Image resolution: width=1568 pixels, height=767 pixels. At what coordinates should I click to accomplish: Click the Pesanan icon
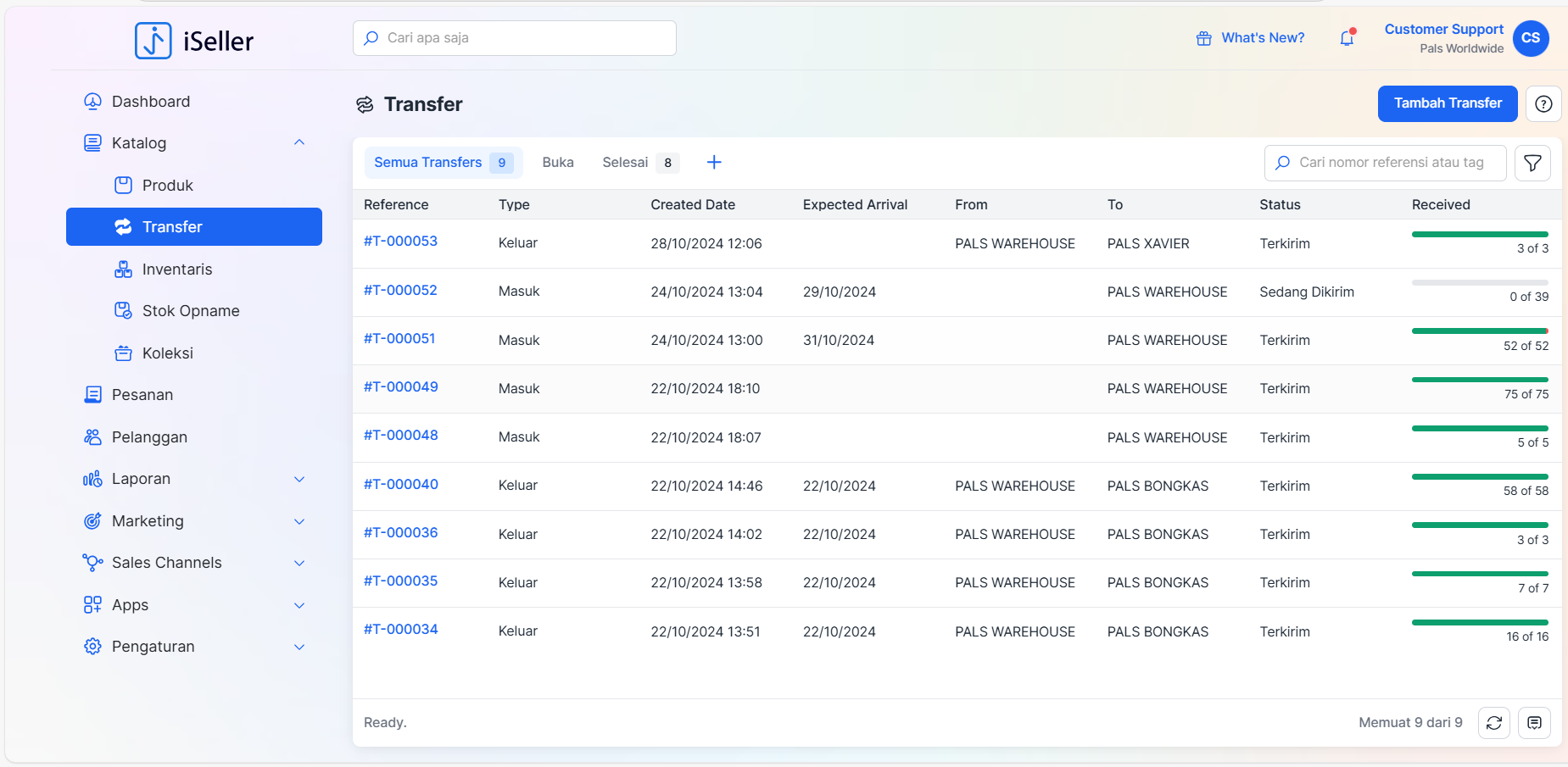pyautogui.click(x=92, y=395)
